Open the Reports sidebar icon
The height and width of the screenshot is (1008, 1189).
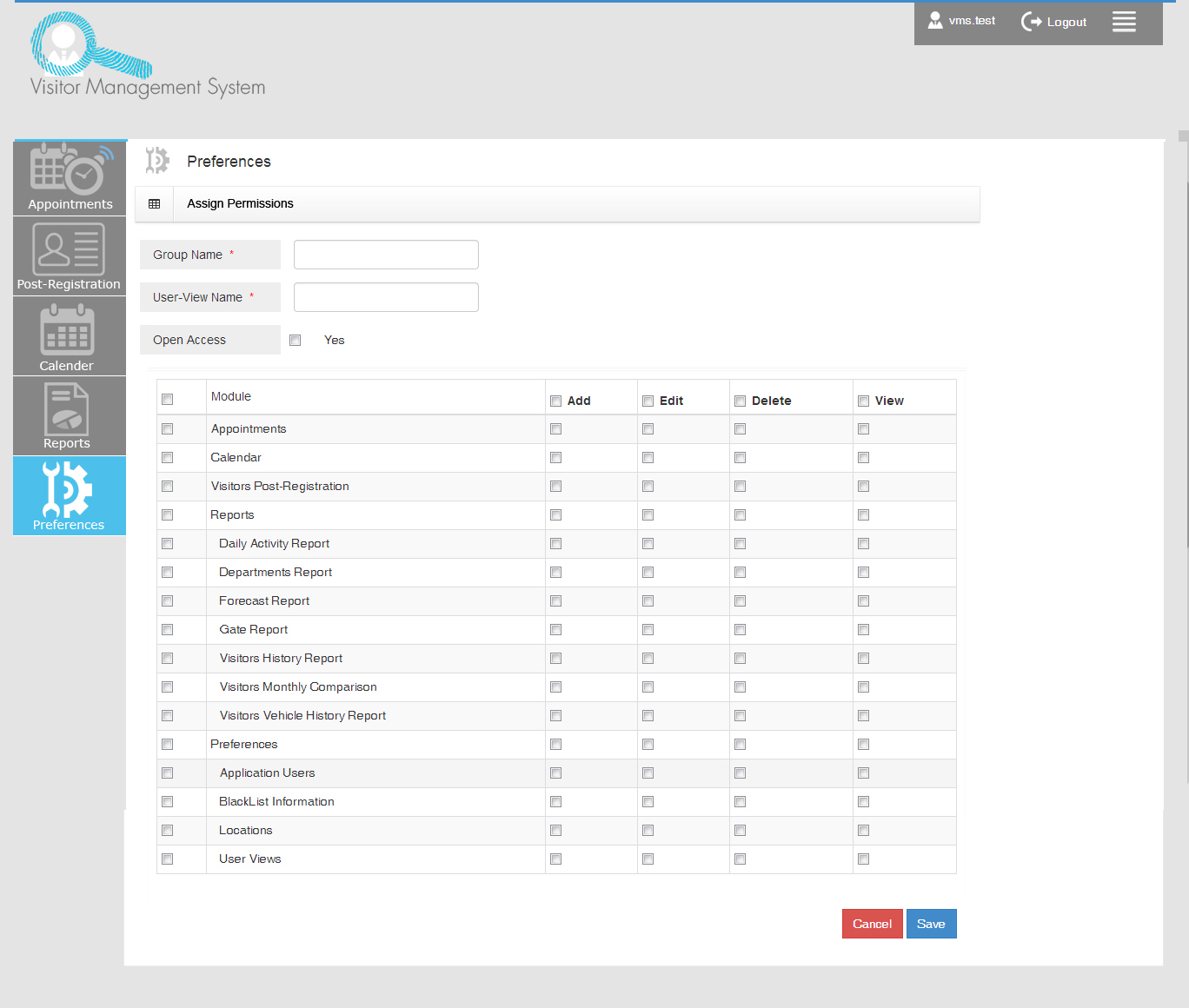[x=70, y=416]
